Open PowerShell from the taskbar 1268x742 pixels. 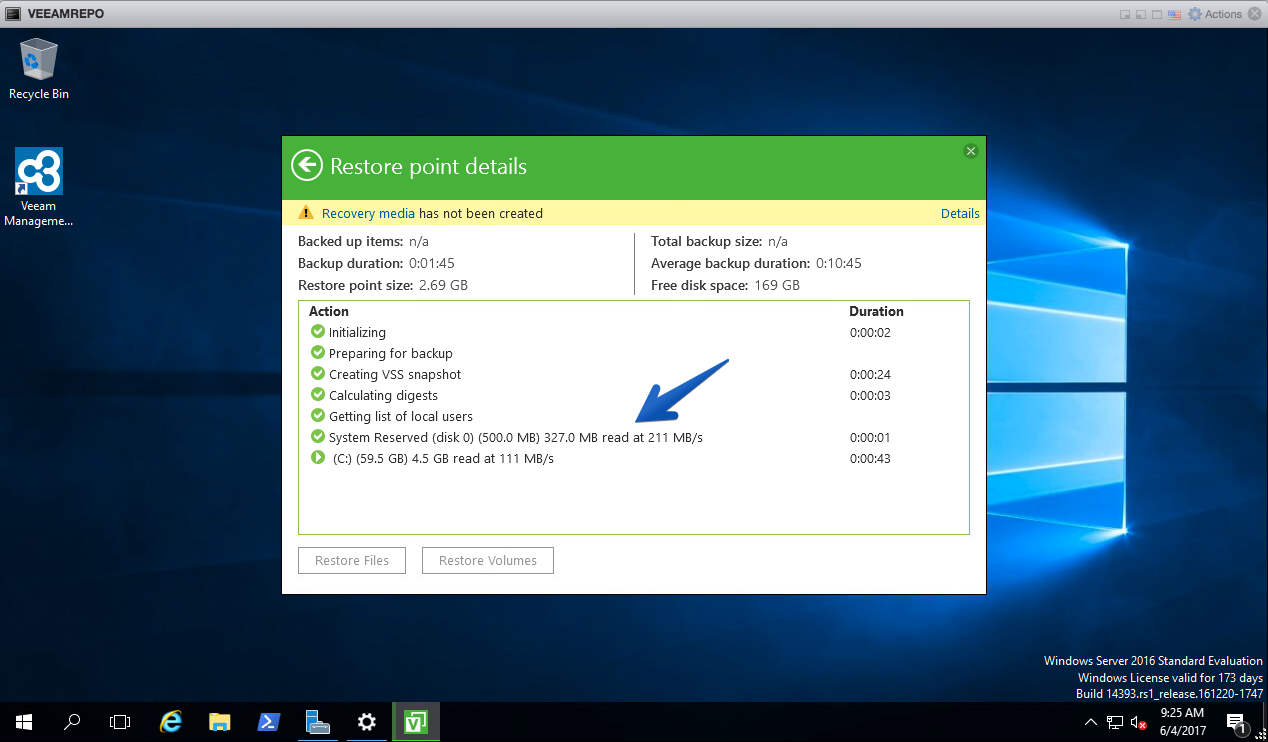click(x=269, y=721)
